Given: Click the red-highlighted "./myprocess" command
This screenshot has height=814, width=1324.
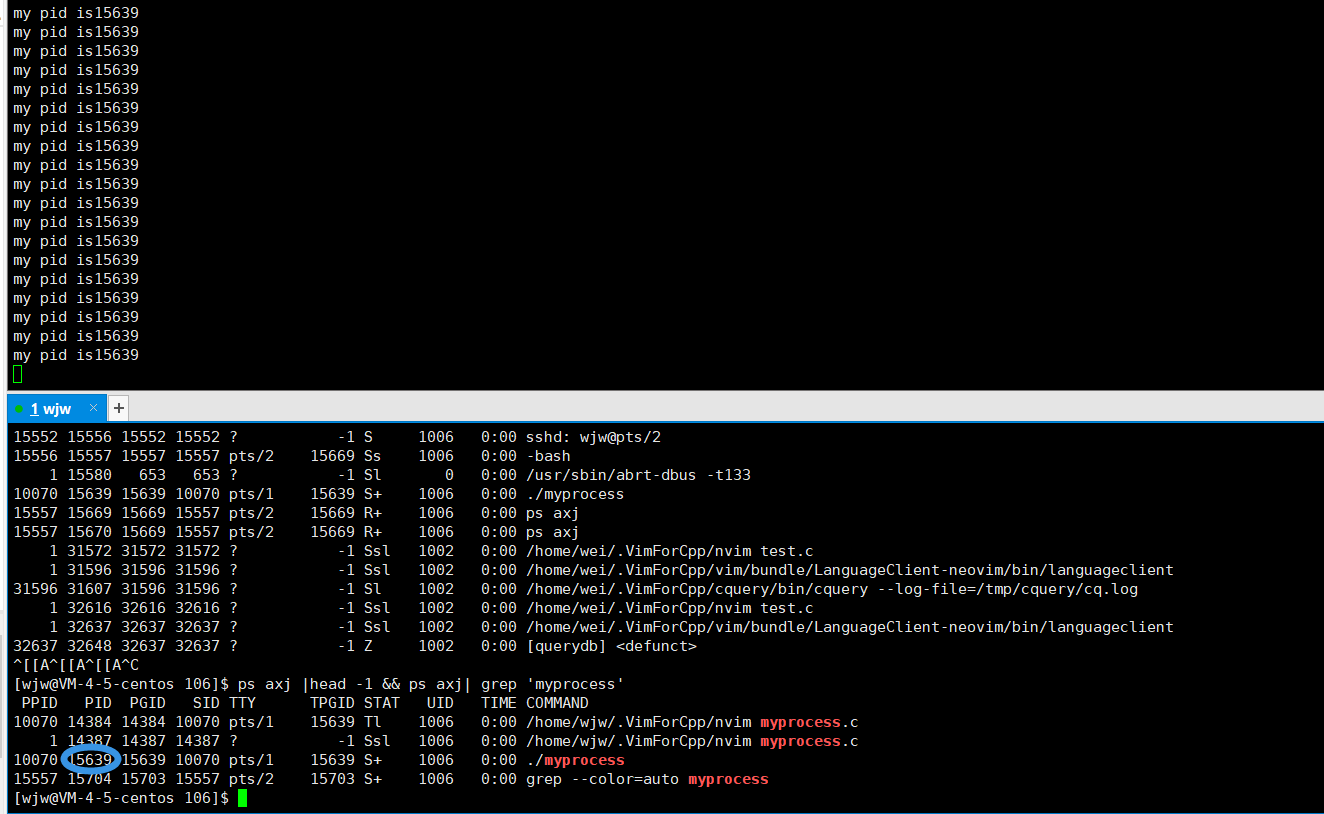Looking at the screenshot, I should tap(575, 760).
